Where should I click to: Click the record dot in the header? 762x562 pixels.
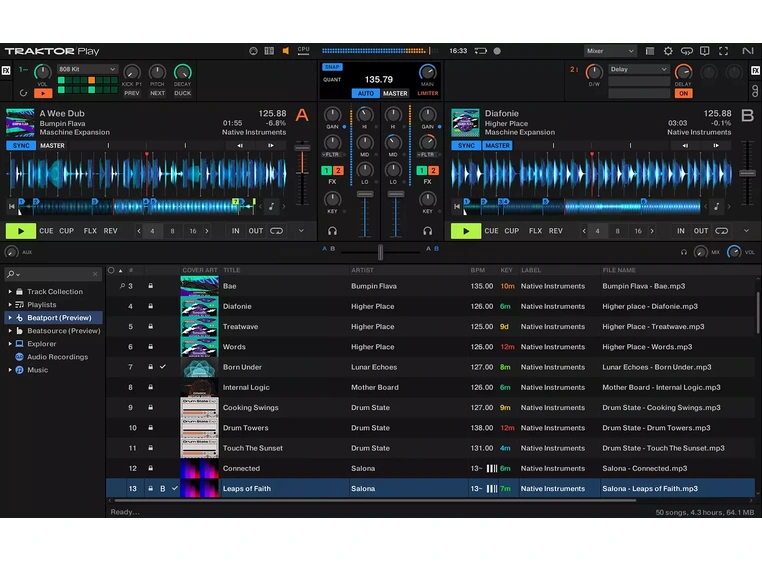[x=497, y=51]
